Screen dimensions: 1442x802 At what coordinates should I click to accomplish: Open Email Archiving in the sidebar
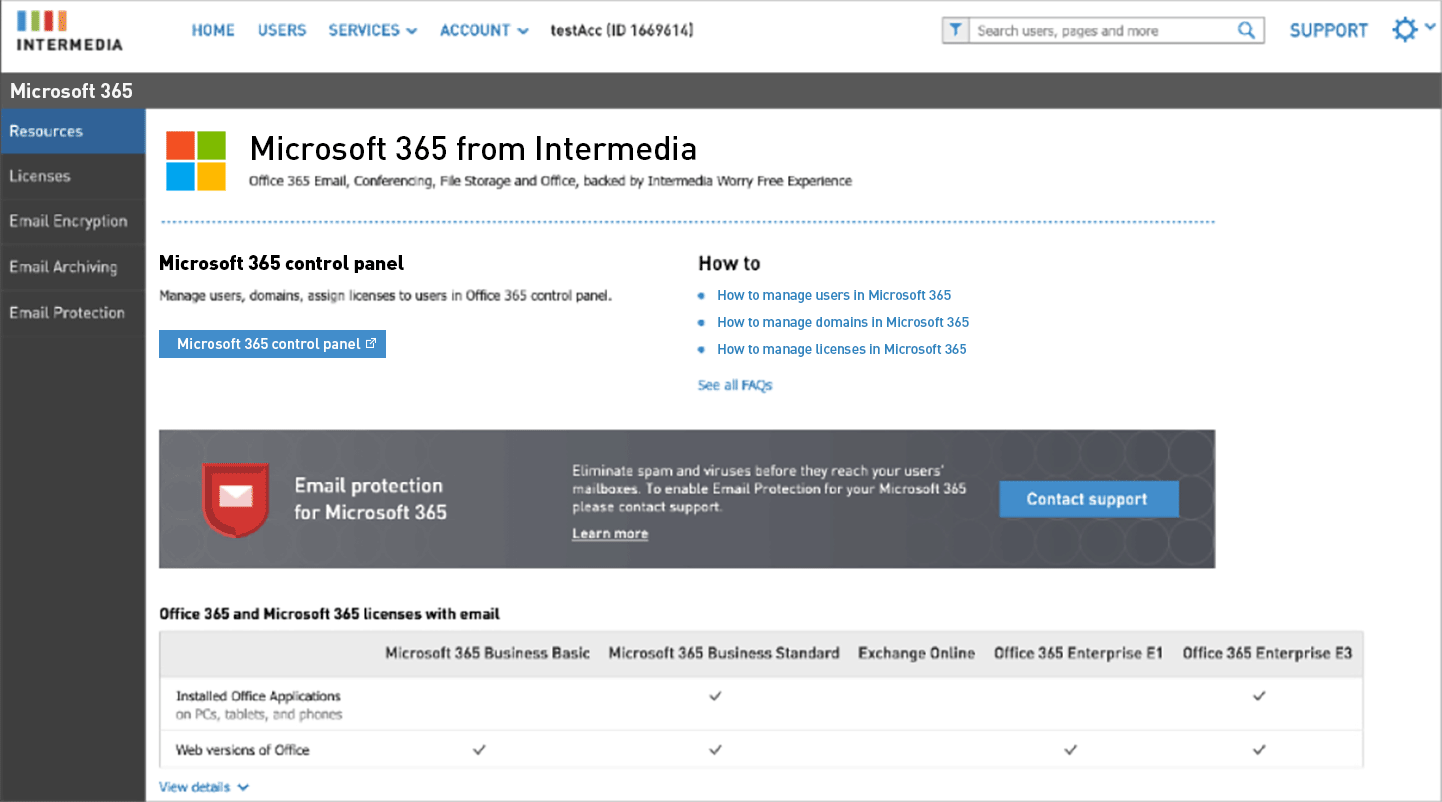click(73, 267)
